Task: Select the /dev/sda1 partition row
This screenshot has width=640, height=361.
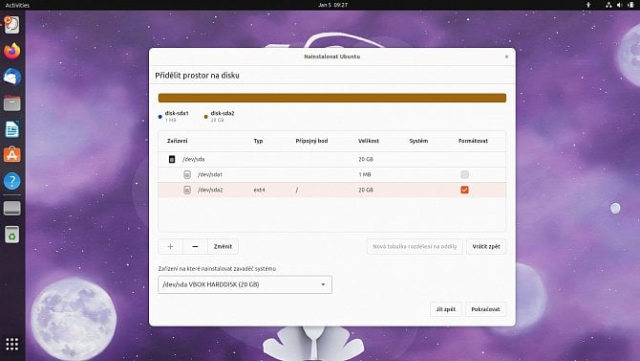Action: pos(332,174)
